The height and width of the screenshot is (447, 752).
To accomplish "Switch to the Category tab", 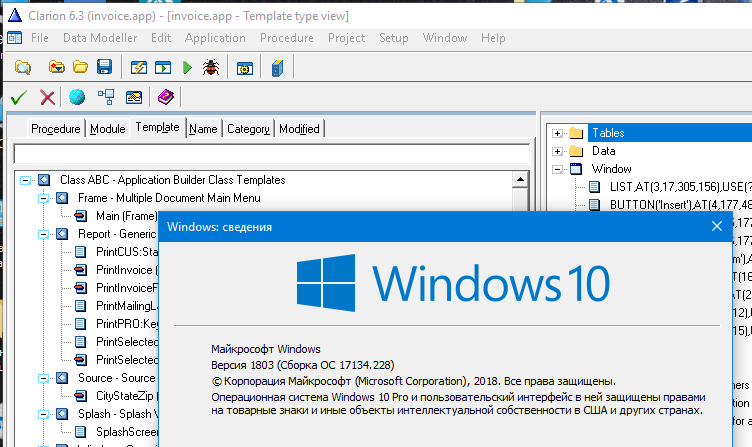I will coord(248,129).
